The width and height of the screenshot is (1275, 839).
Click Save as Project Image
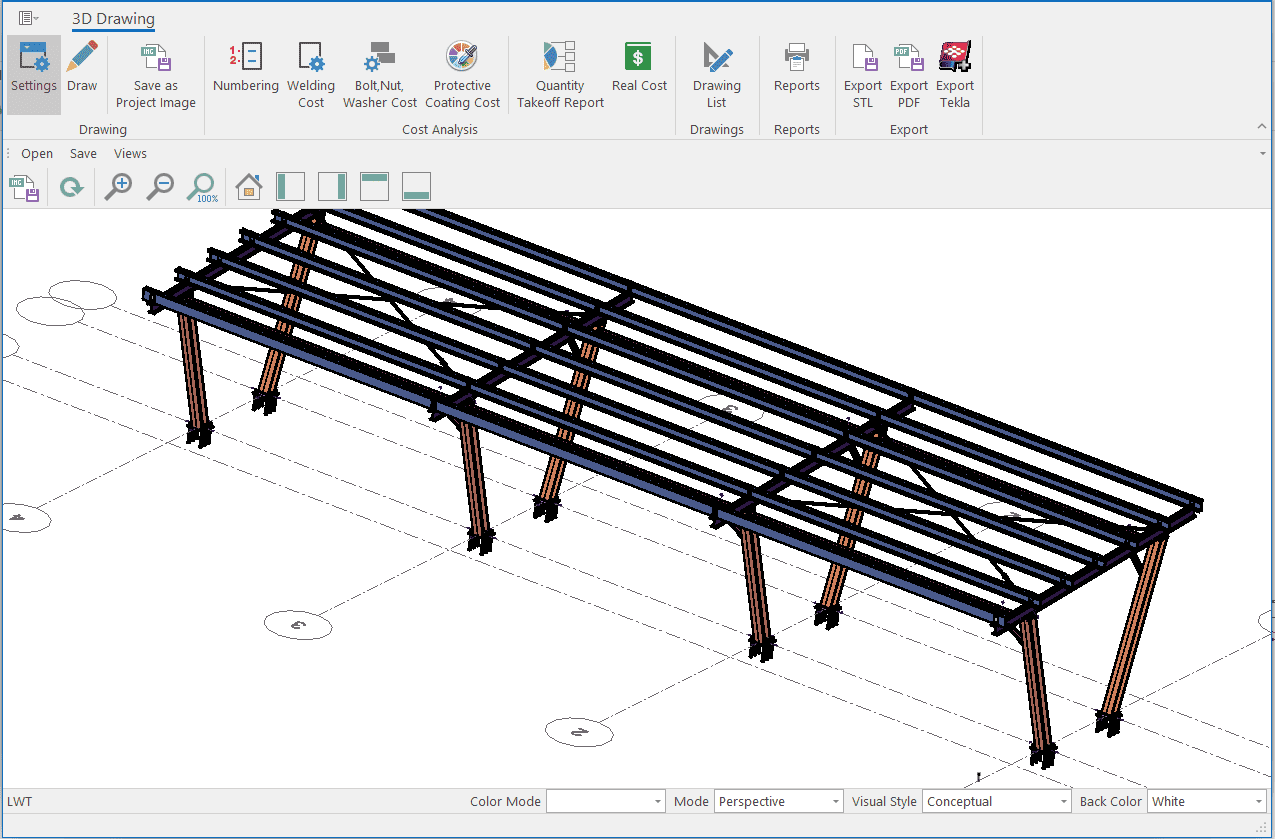click(x=156, y=76)
